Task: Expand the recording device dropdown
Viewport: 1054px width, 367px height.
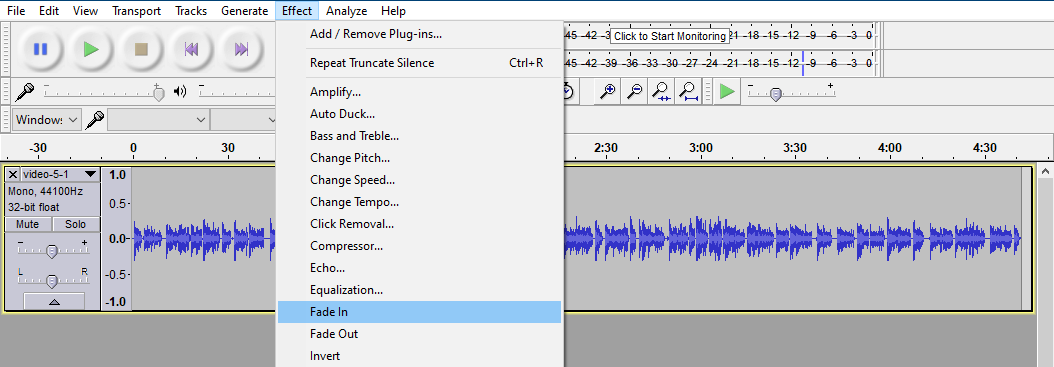Action: coord(158,120)
